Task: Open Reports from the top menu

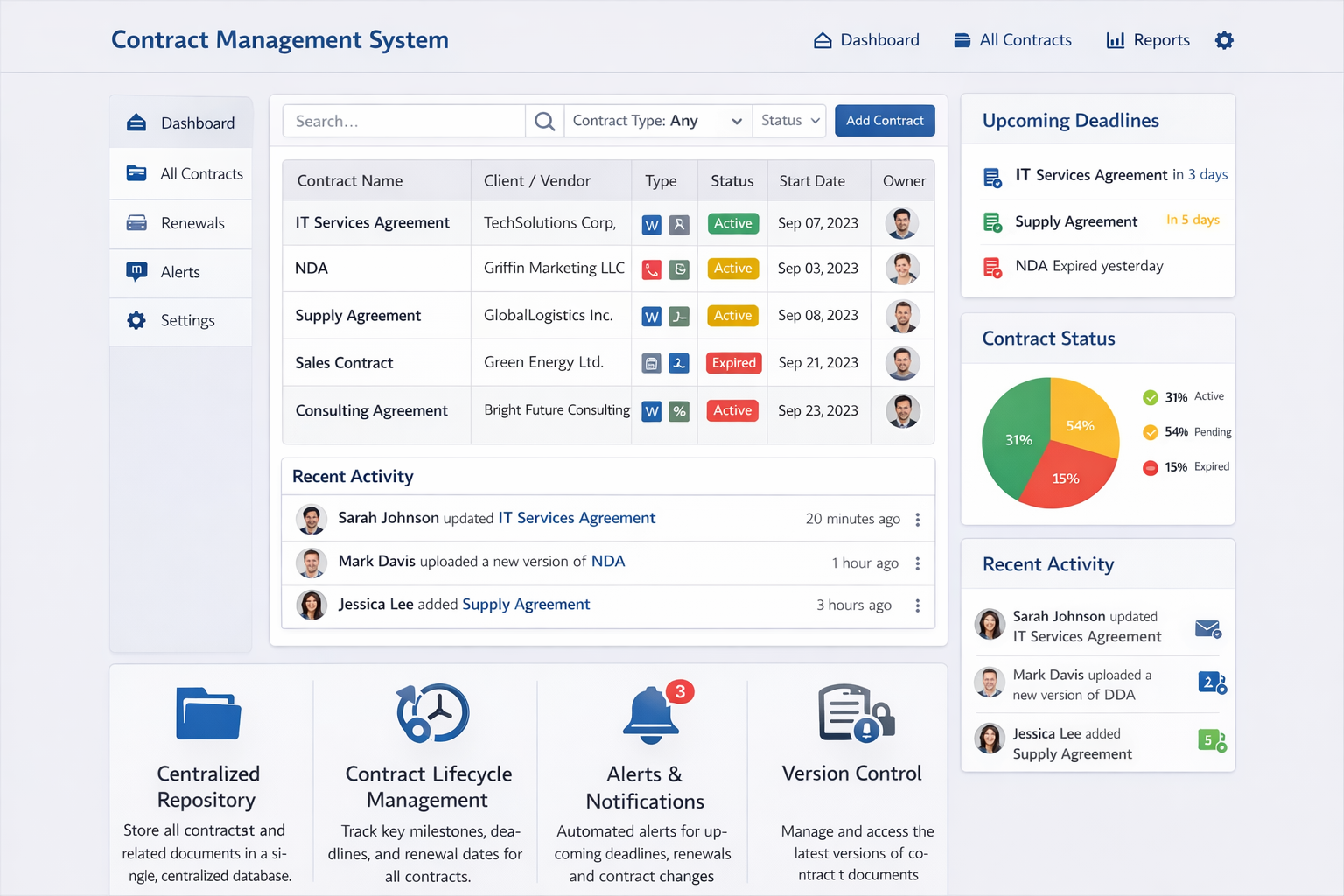Action: point(1147,39)
